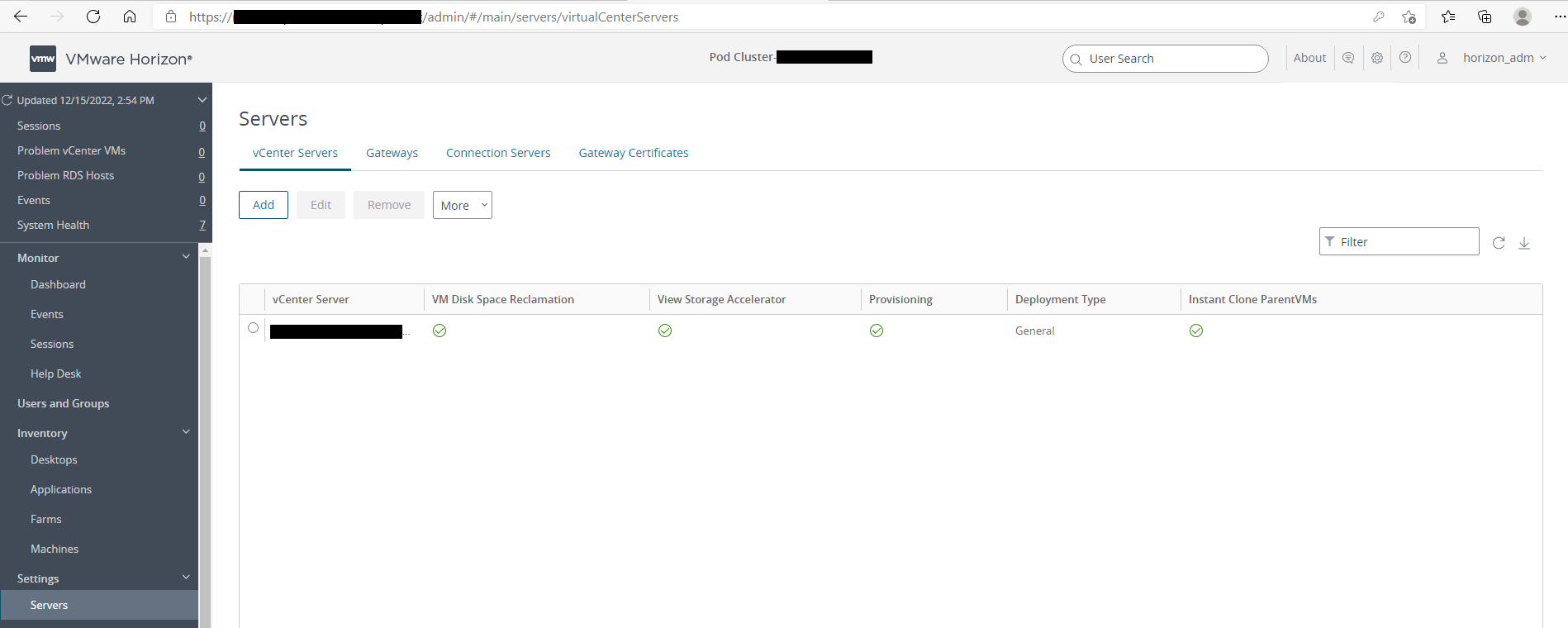Click the Problem vCenter VMs count

point(202,151)
